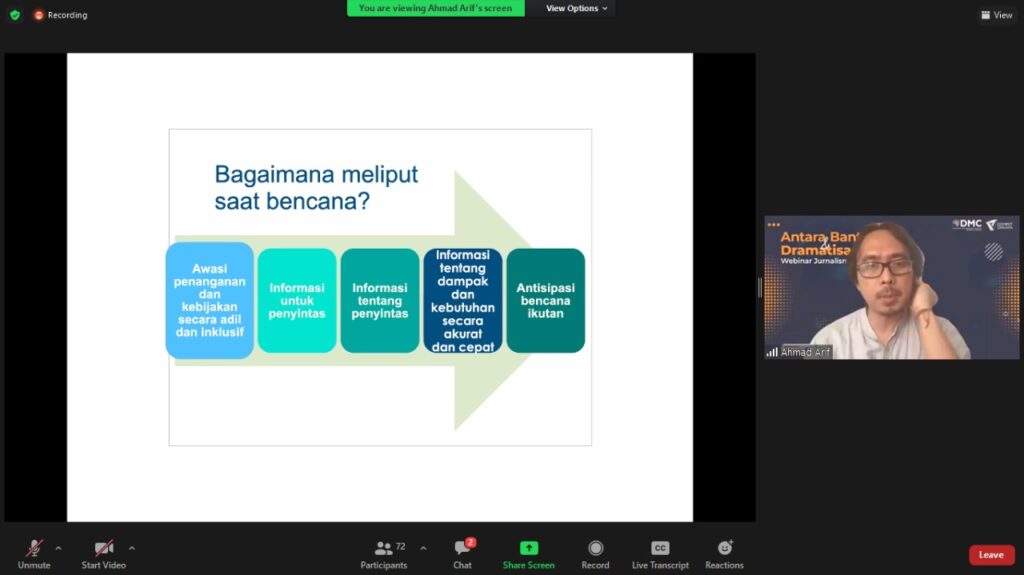The width and height of the screenshot is (1024, 575).
Task: Click the Record icon
Action: click(595, 549)
